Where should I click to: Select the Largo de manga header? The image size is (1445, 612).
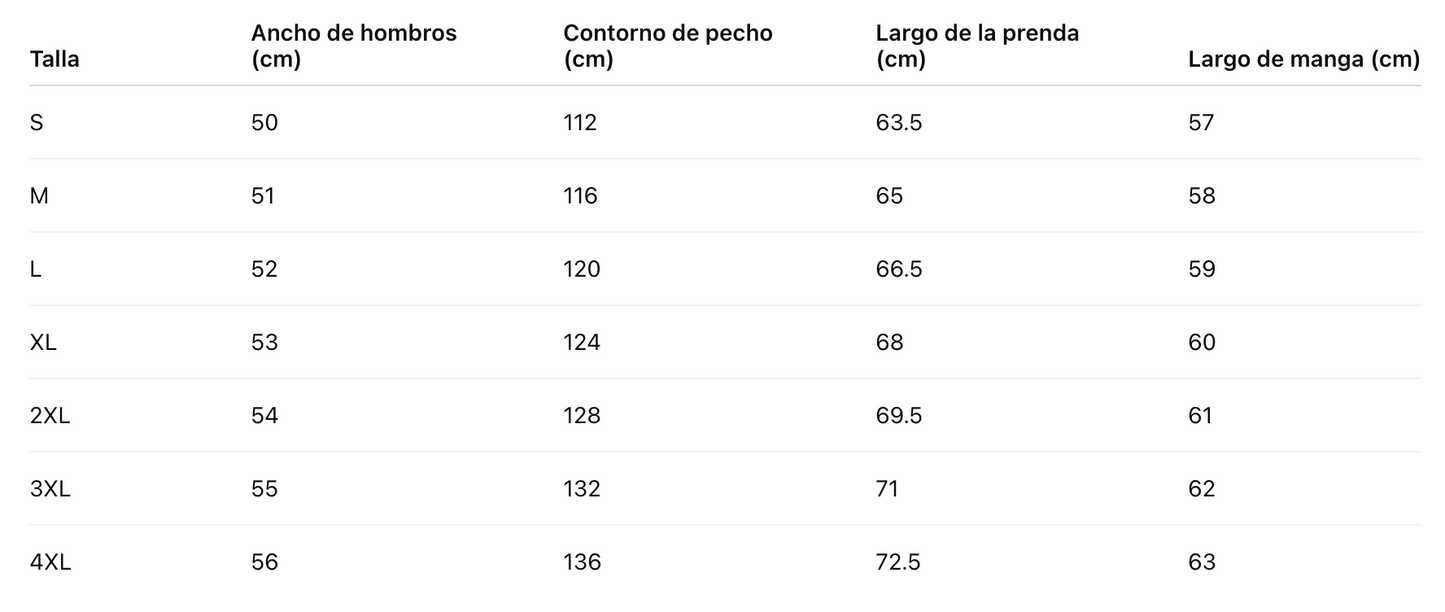[1303, 59]
